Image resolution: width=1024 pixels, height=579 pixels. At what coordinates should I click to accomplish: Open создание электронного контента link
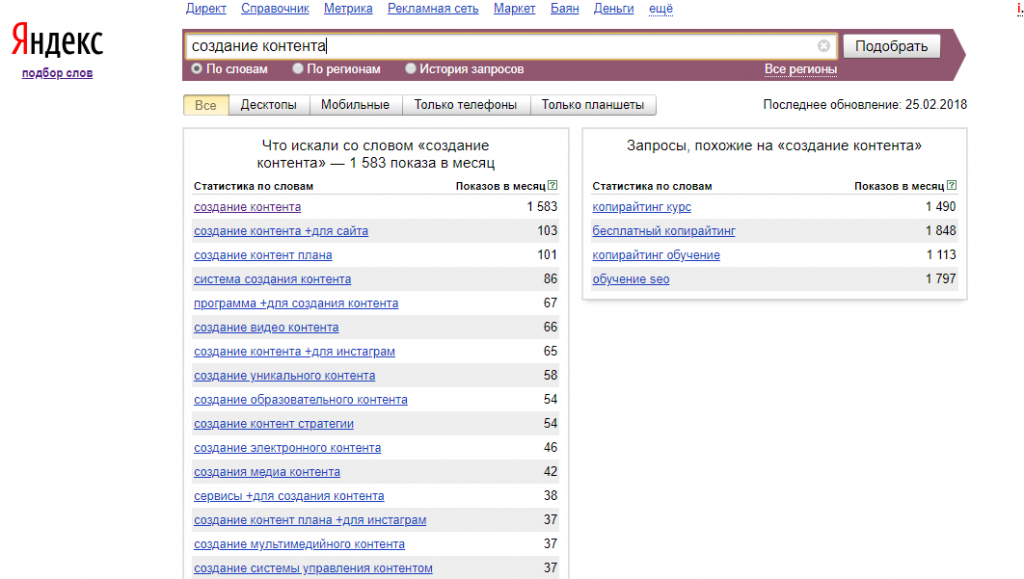287,448
